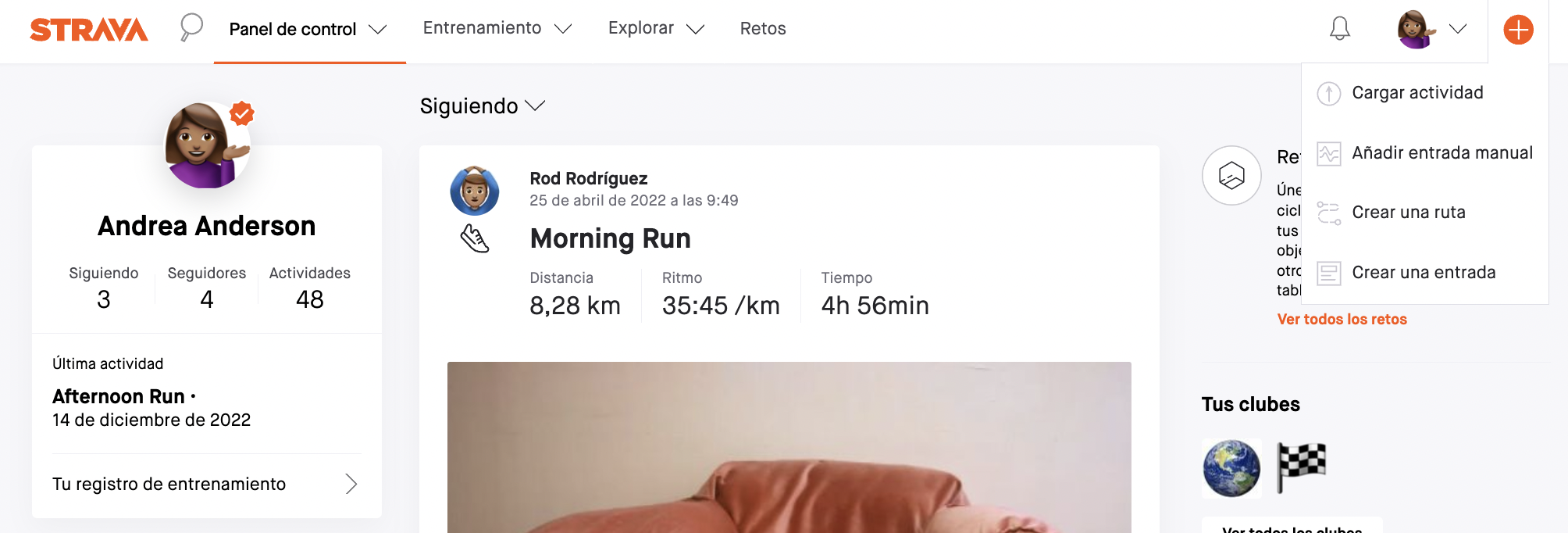The height and width of the screenshot is (533, 1568).
Task: Open the checkered flag club
Action: click(x=1302, y=468)
